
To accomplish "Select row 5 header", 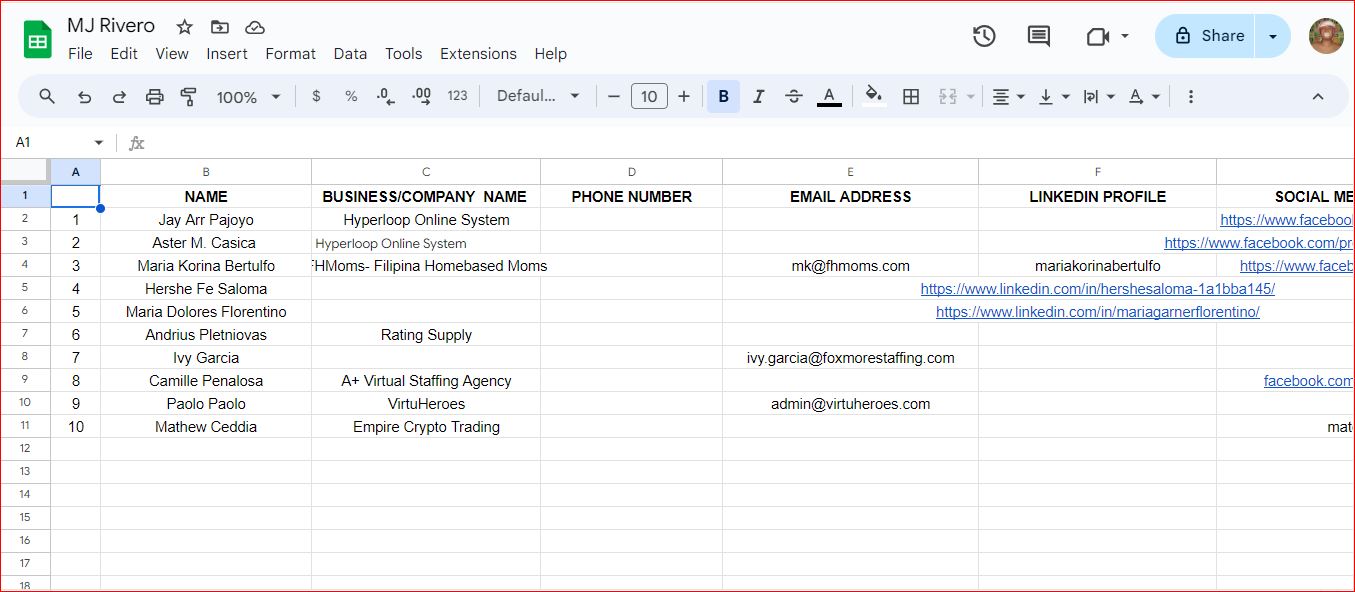I will point(25,288).
